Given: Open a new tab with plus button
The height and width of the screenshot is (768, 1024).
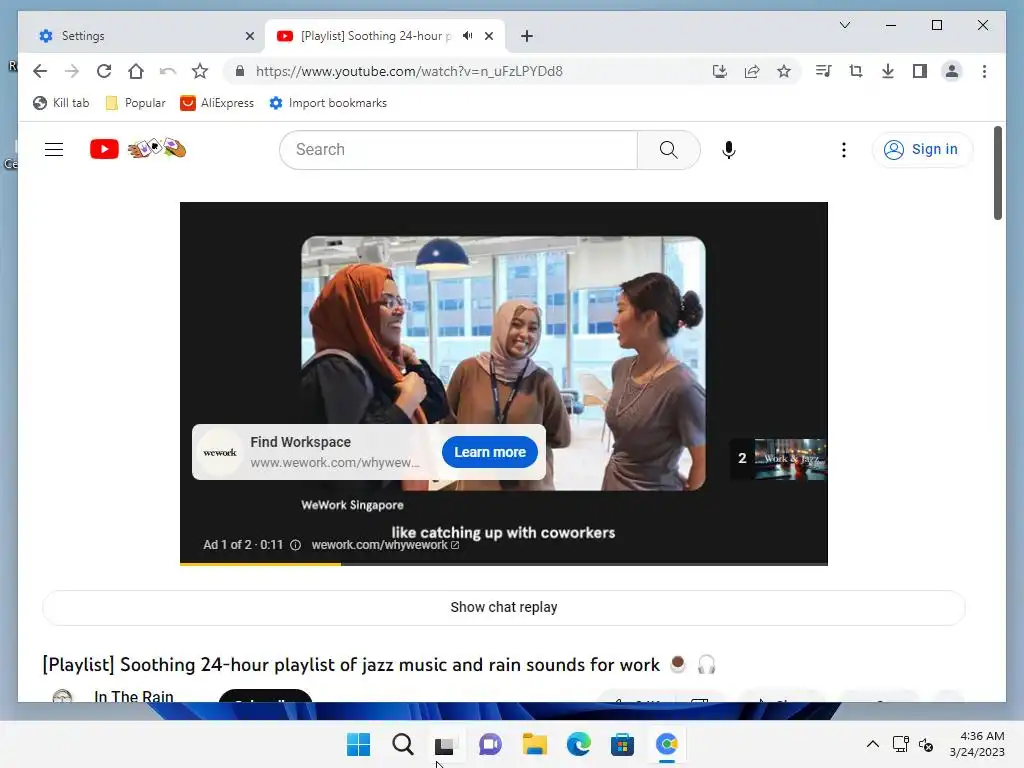Looking at the screenshot, I should pos(527,36).
